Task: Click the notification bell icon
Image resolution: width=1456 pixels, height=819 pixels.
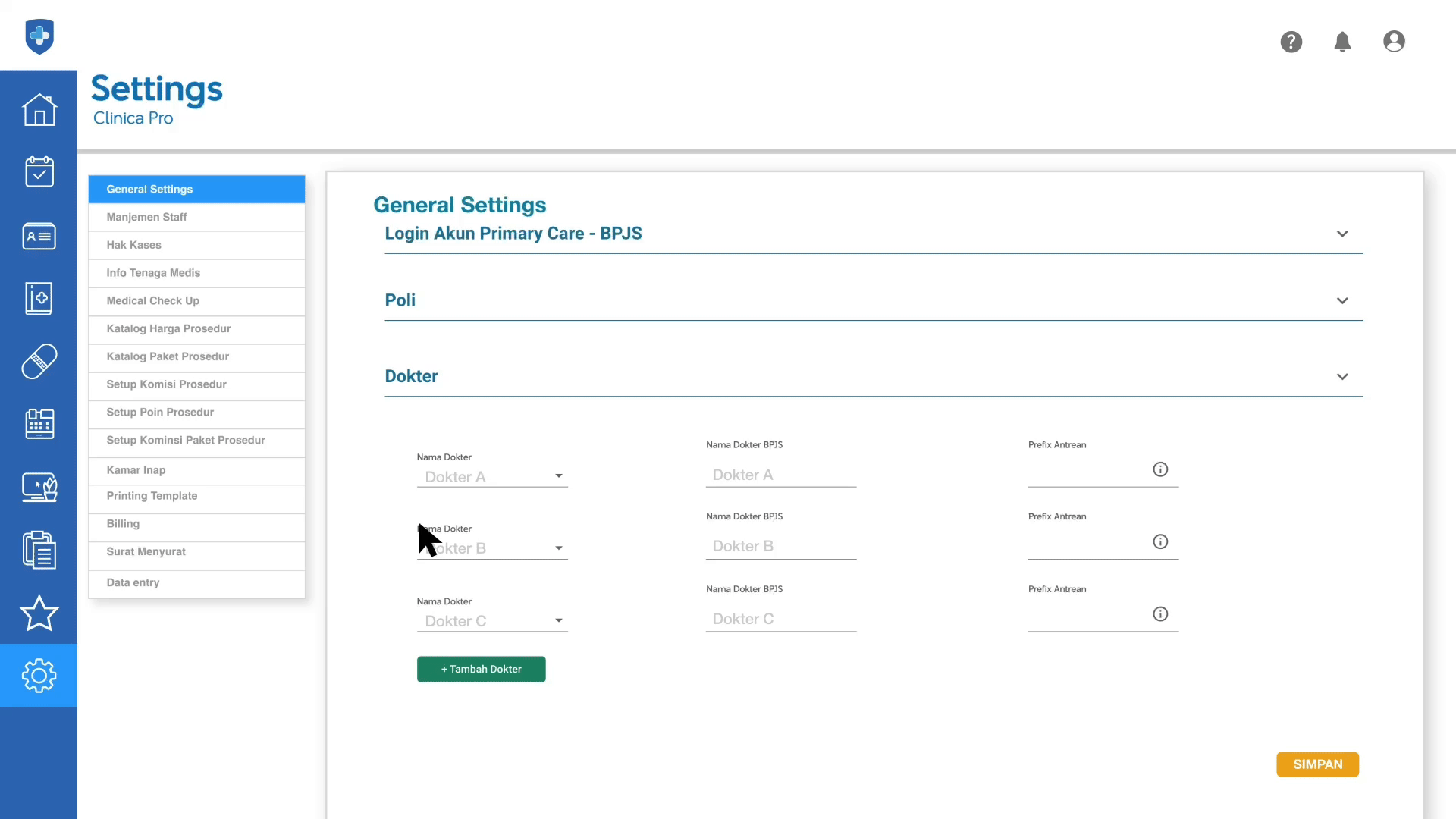Action: click(1342, 42)
